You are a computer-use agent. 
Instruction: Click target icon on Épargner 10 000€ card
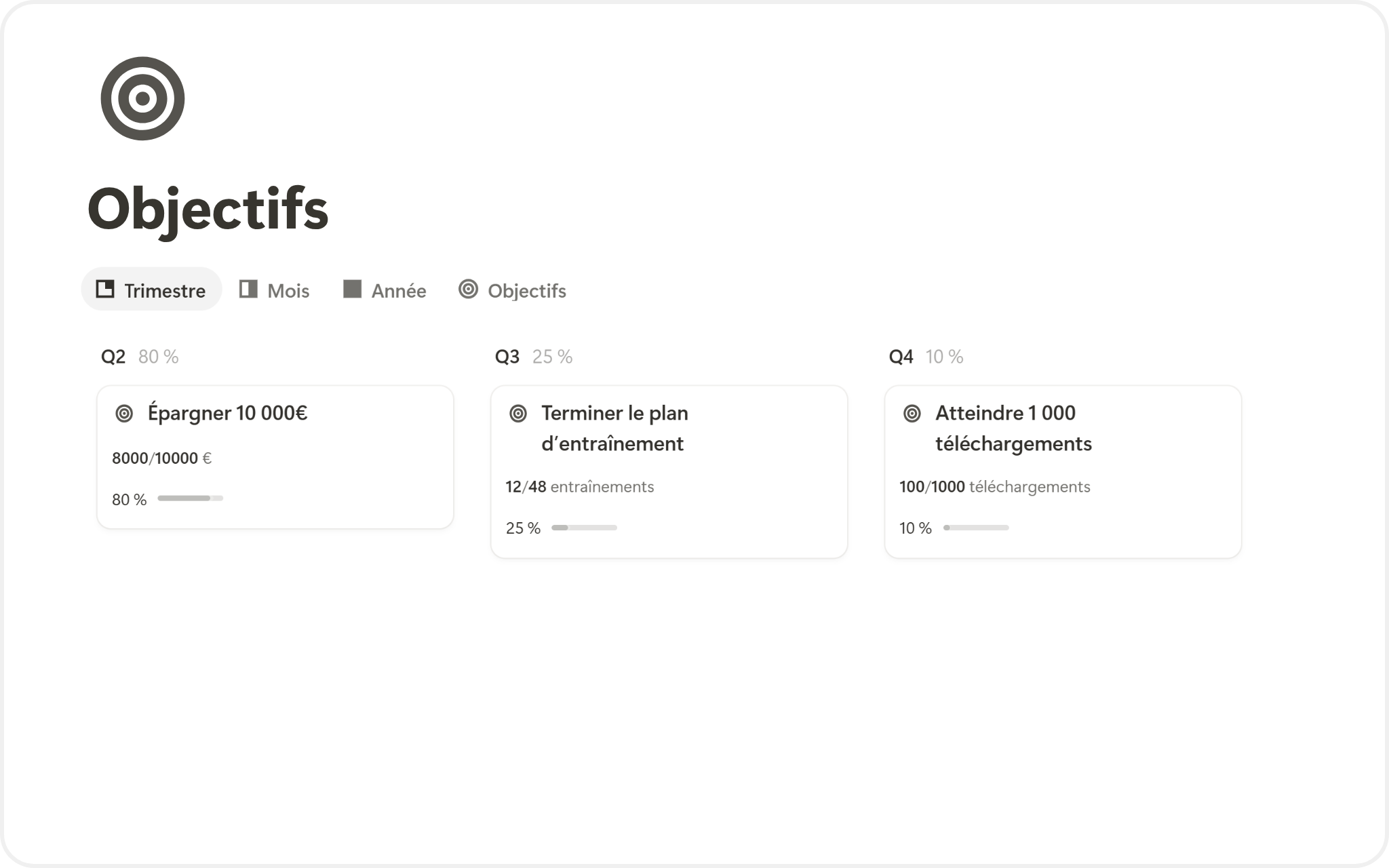pos(124,414)
